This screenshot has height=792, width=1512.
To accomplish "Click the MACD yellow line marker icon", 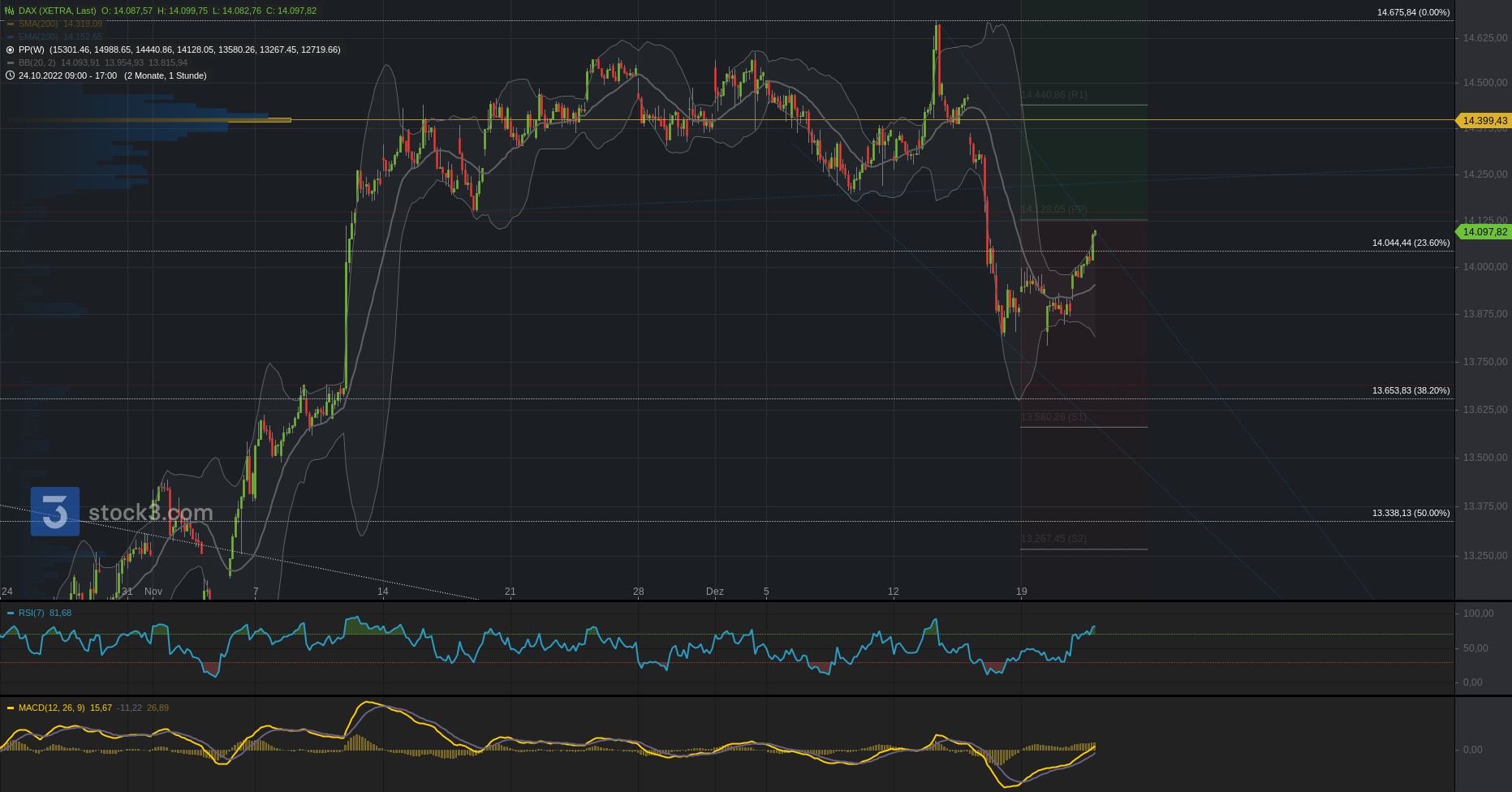I will point(11,708).
